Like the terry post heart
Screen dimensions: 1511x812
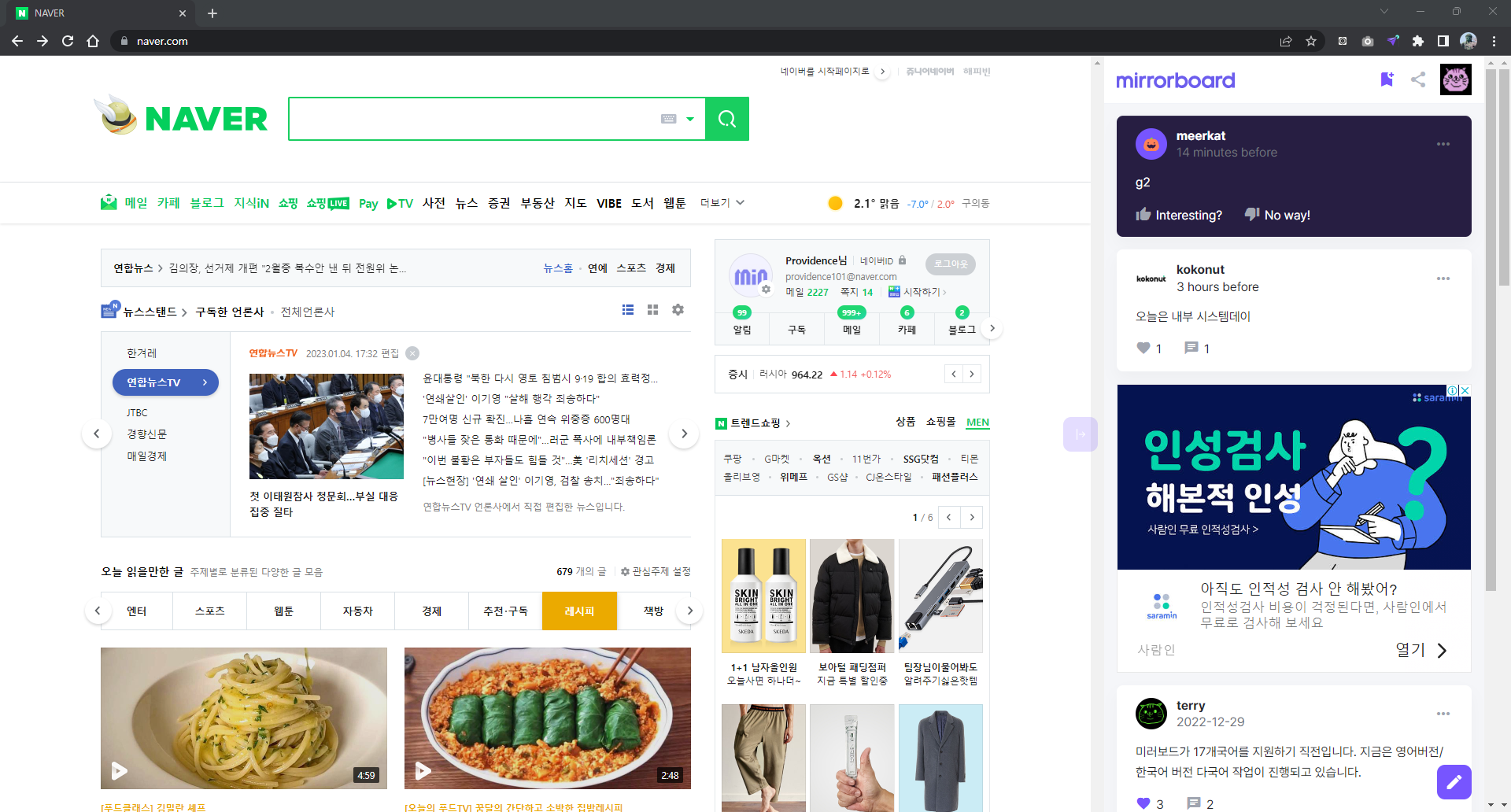click(1143, 803)
